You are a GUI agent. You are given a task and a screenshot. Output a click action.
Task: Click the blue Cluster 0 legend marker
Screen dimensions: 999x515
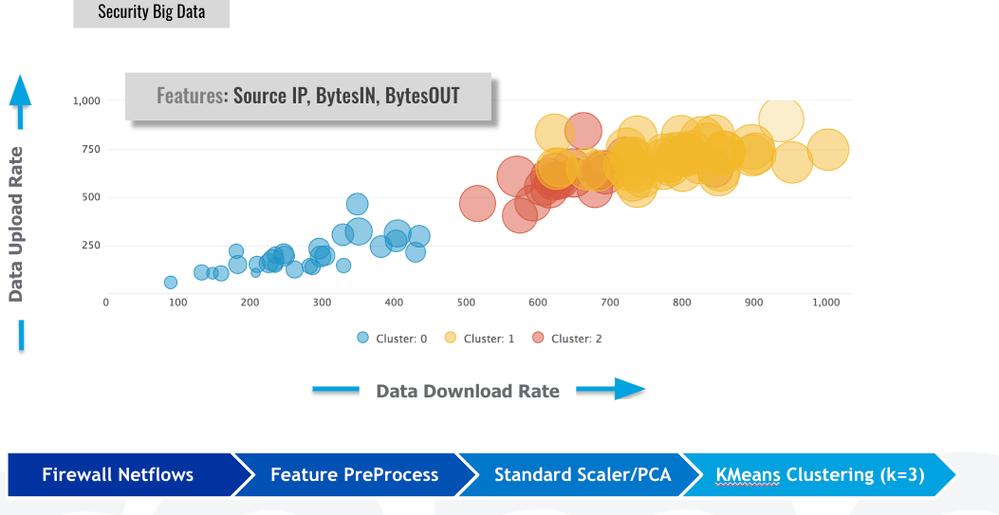(363, 338)
